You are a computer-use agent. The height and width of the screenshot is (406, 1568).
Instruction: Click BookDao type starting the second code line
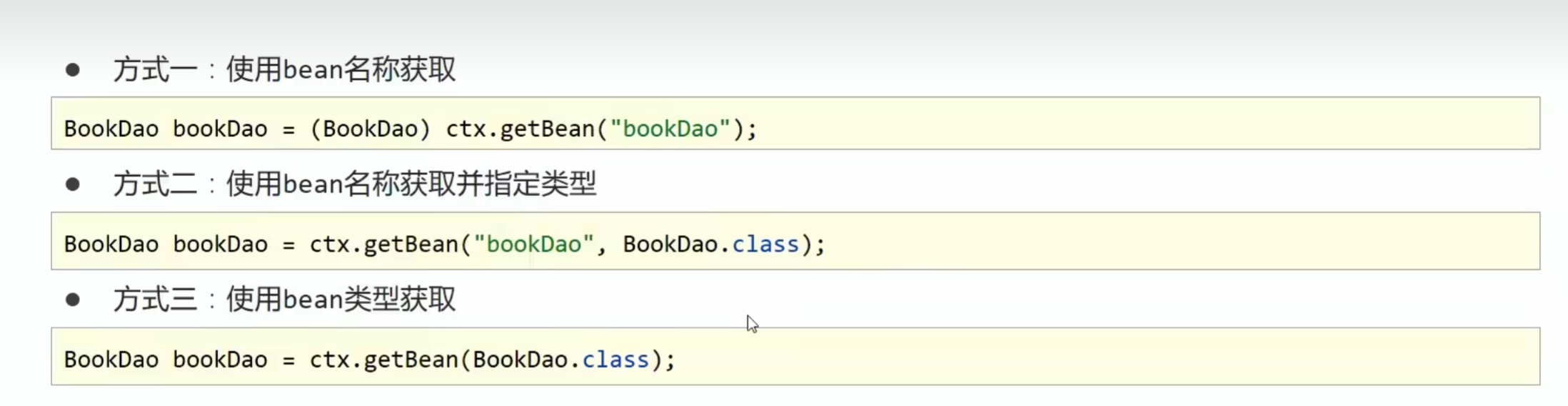111,244
